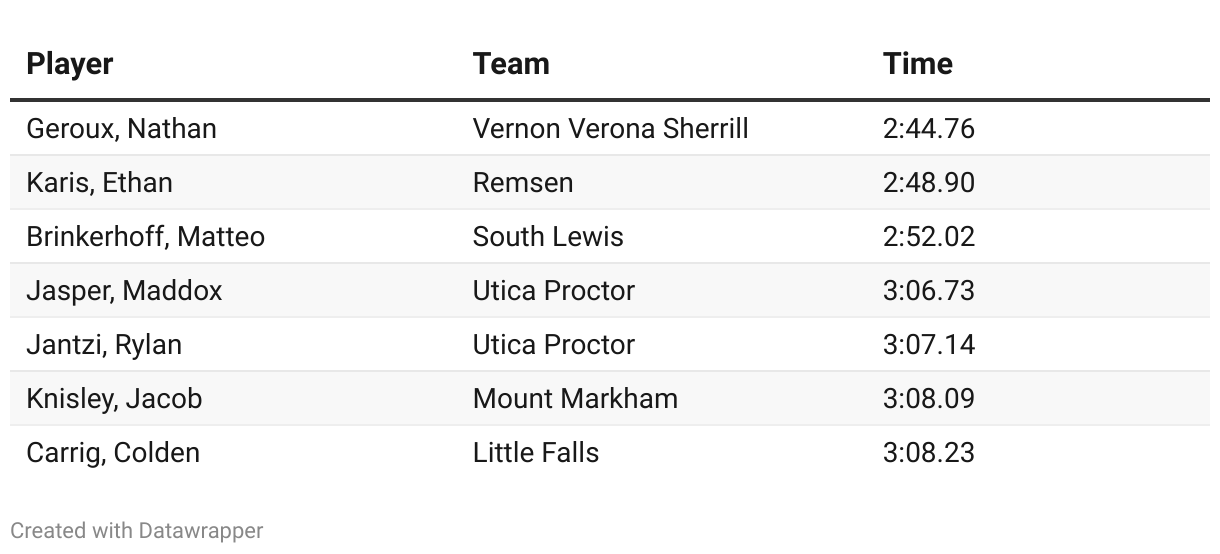
Task: Click the 2:48.90 time cell
Action: click(x=928, y=183)
